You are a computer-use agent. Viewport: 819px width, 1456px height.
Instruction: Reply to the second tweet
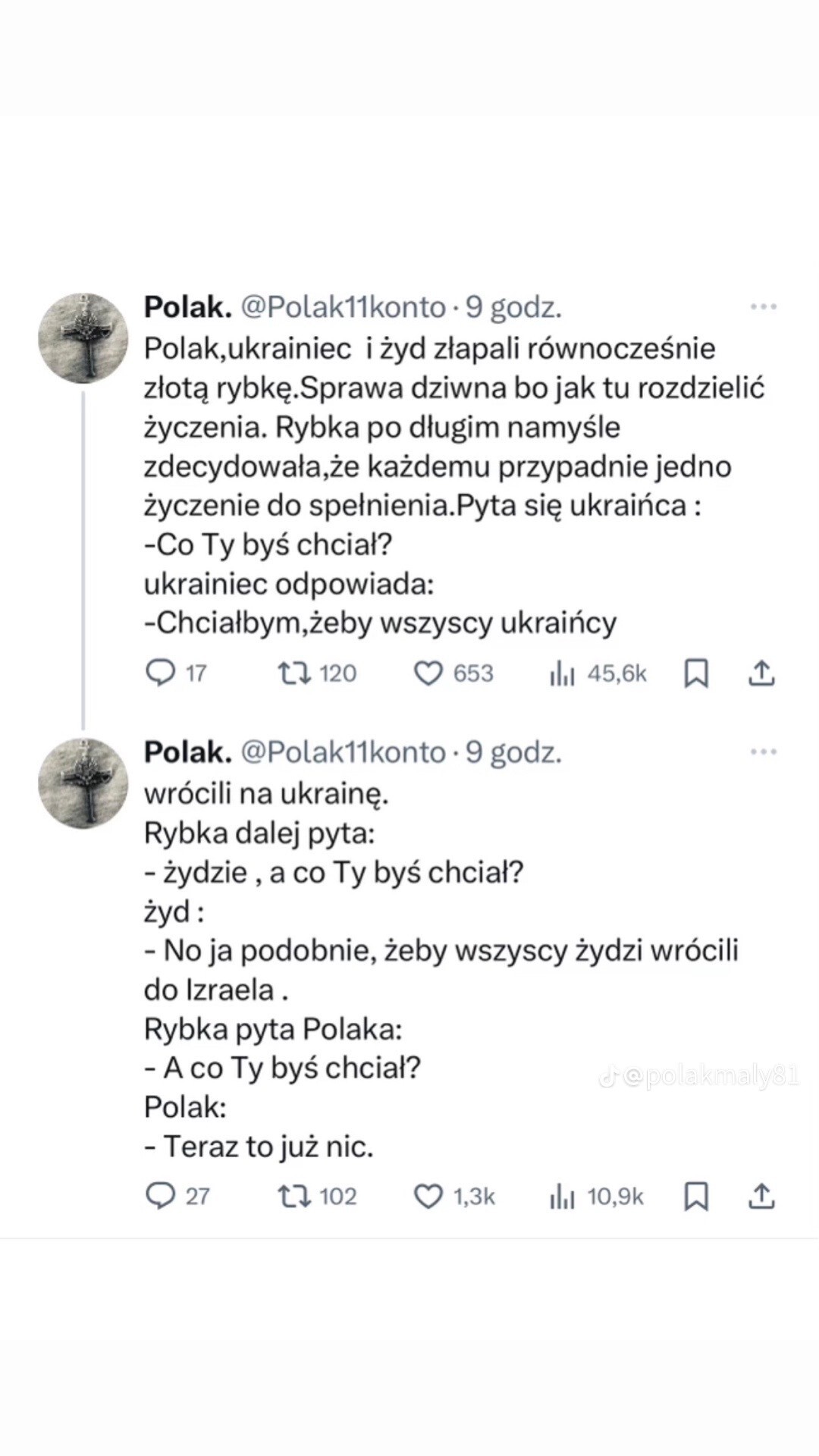tap(162, 1196)
